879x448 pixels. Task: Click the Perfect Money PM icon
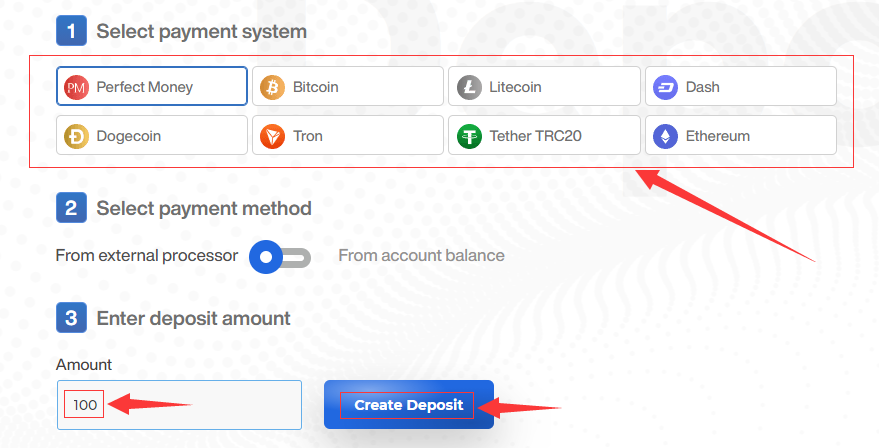(x=76, y=87)
